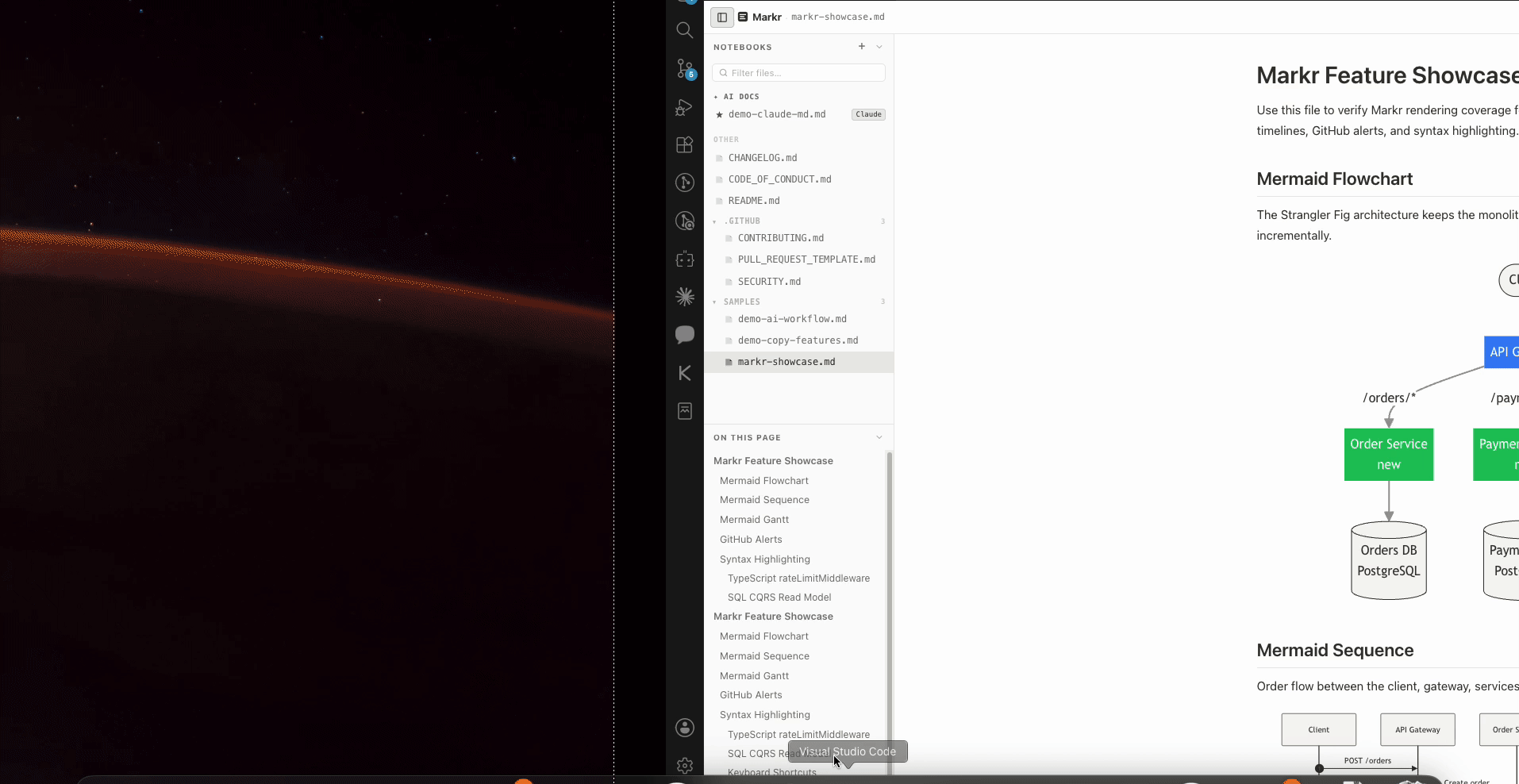Click the API Gateway box in sequence diagram
1519x784 pixels.
pyautogui.click(x=1417, y=730)
